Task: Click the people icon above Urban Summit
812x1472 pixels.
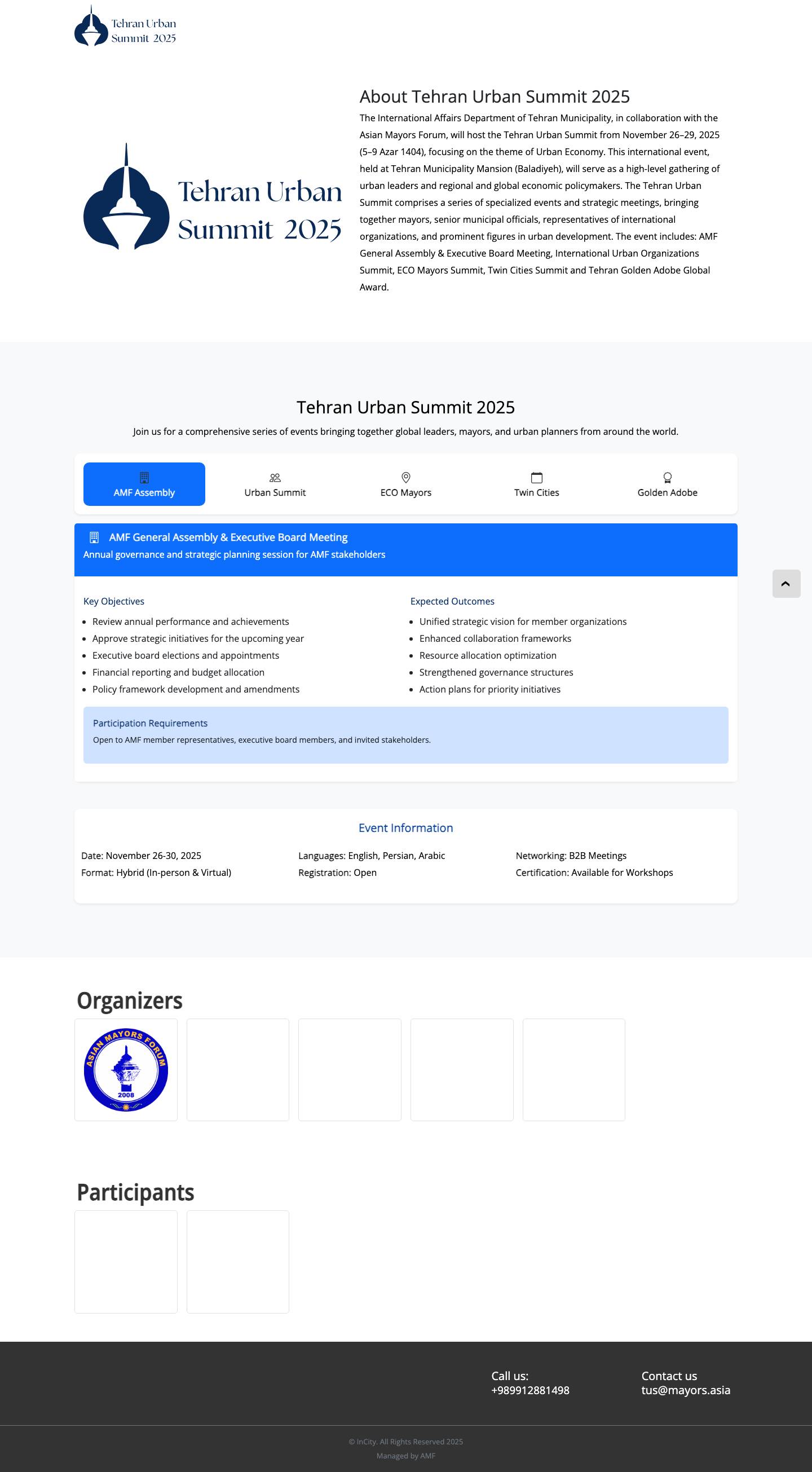Action: [x=275, y=477]
